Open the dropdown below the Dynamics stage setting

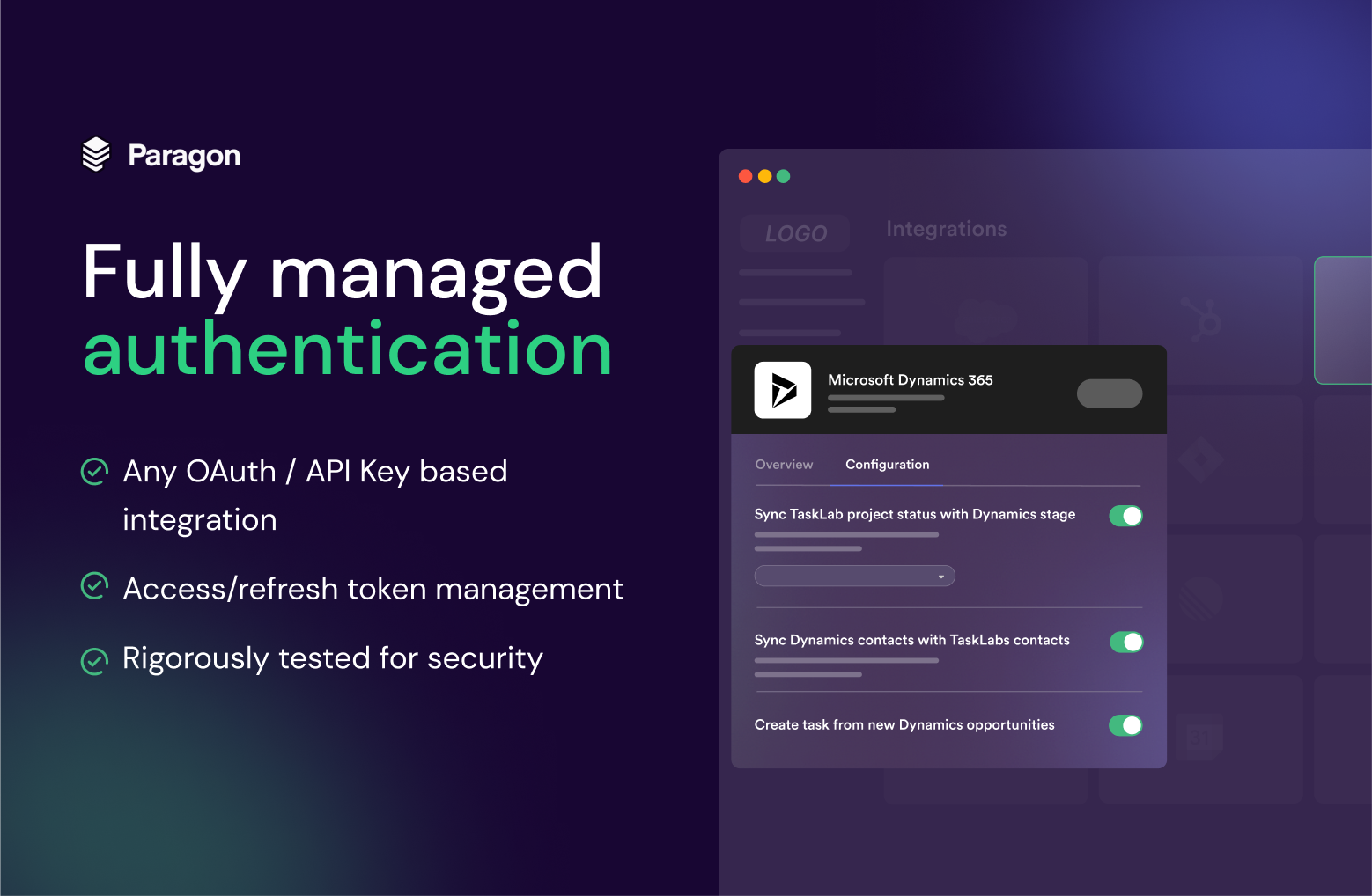coord(854,576)
